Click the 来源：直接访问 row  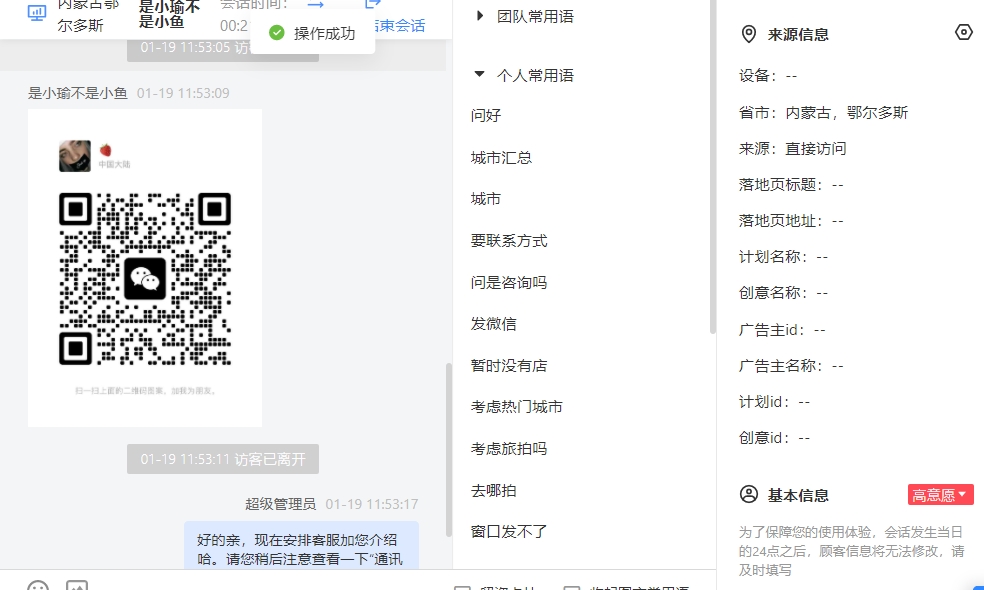point(793,149)
